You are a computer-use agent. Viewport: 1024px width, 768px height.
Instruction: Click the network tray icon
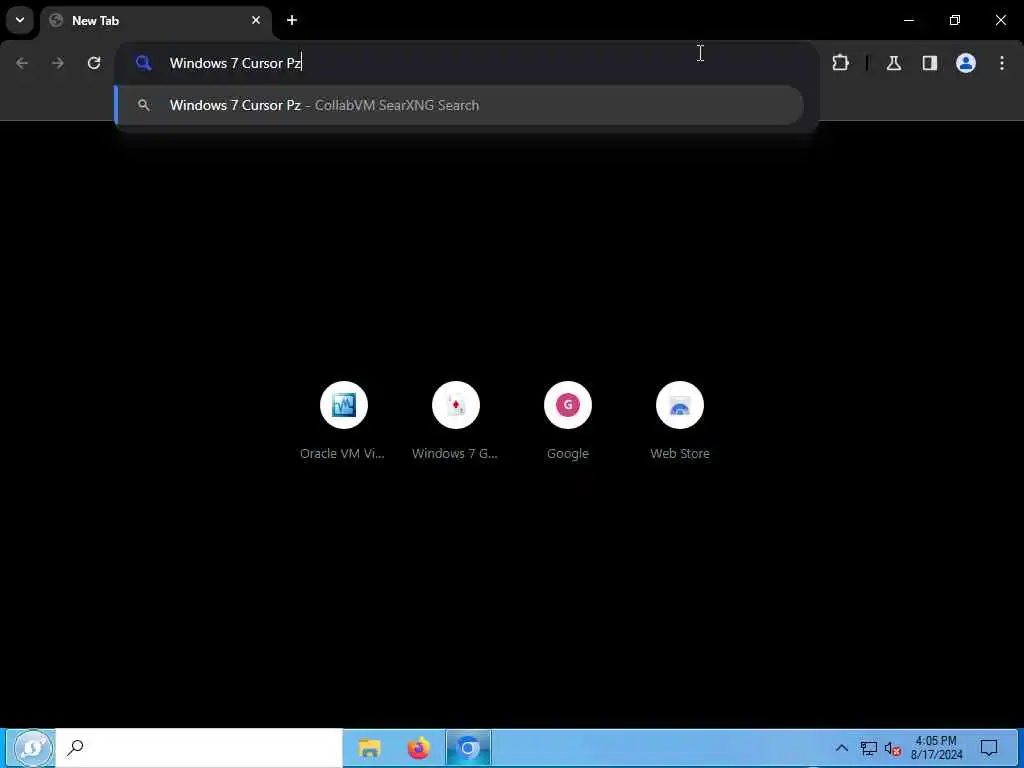(869, 748)
